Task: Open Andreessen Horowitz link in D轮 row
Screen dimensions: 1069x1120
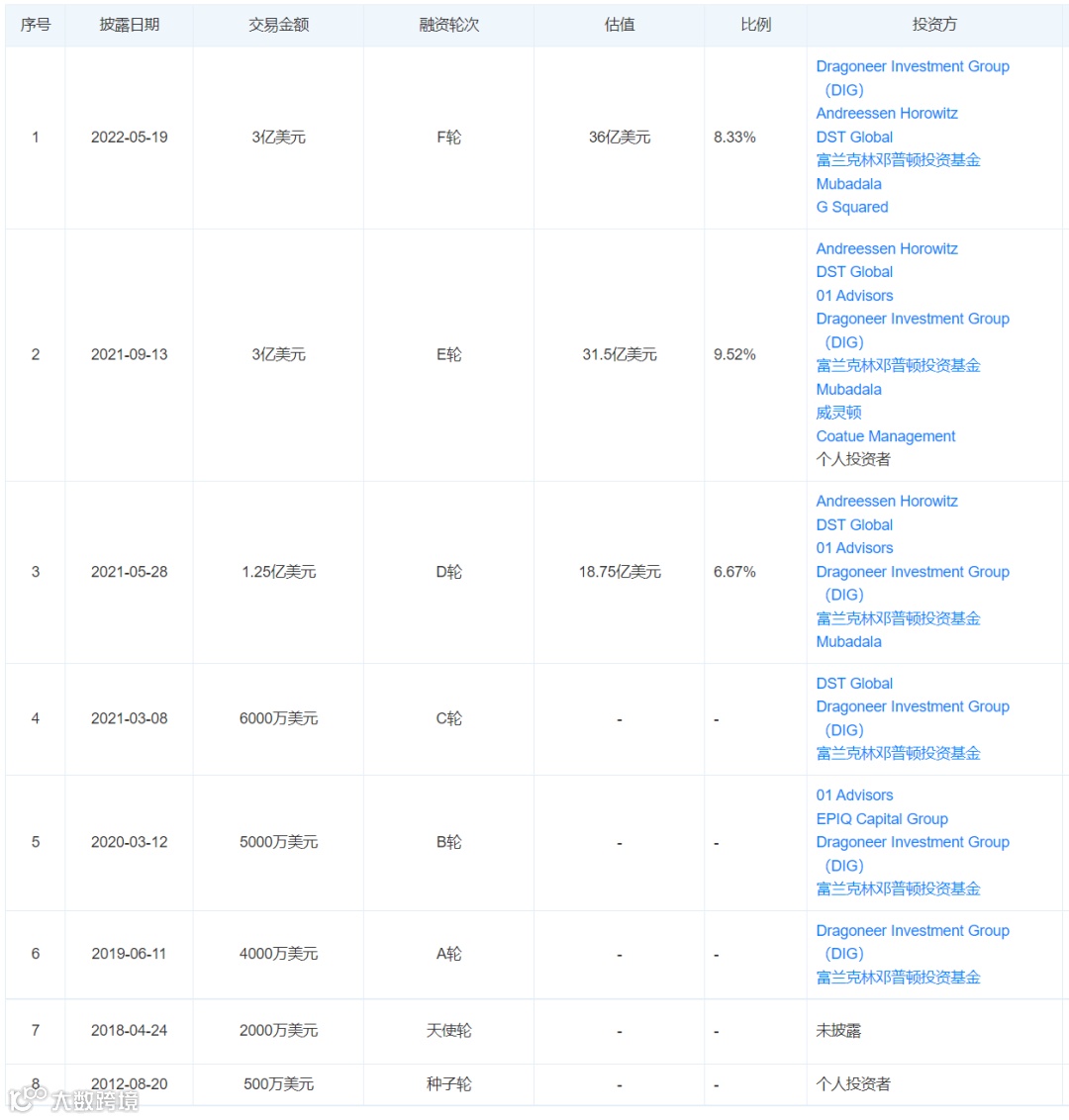Action: [887, 502]
